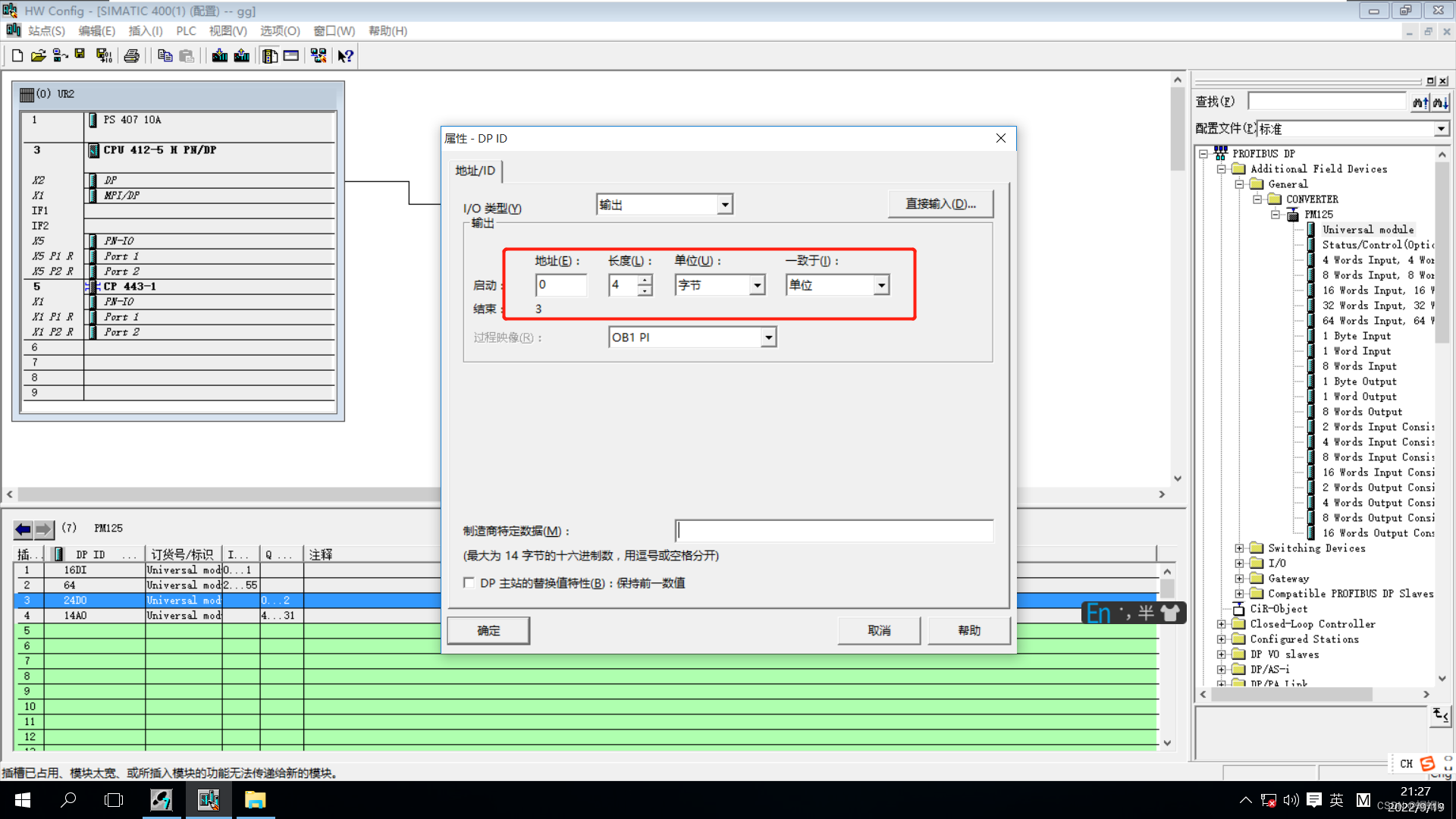Image resolution: width=1456 pixels, height=819 pixels.
Task: Open the unit (单位) dropdown showing 字节
Action: point(757,285)
